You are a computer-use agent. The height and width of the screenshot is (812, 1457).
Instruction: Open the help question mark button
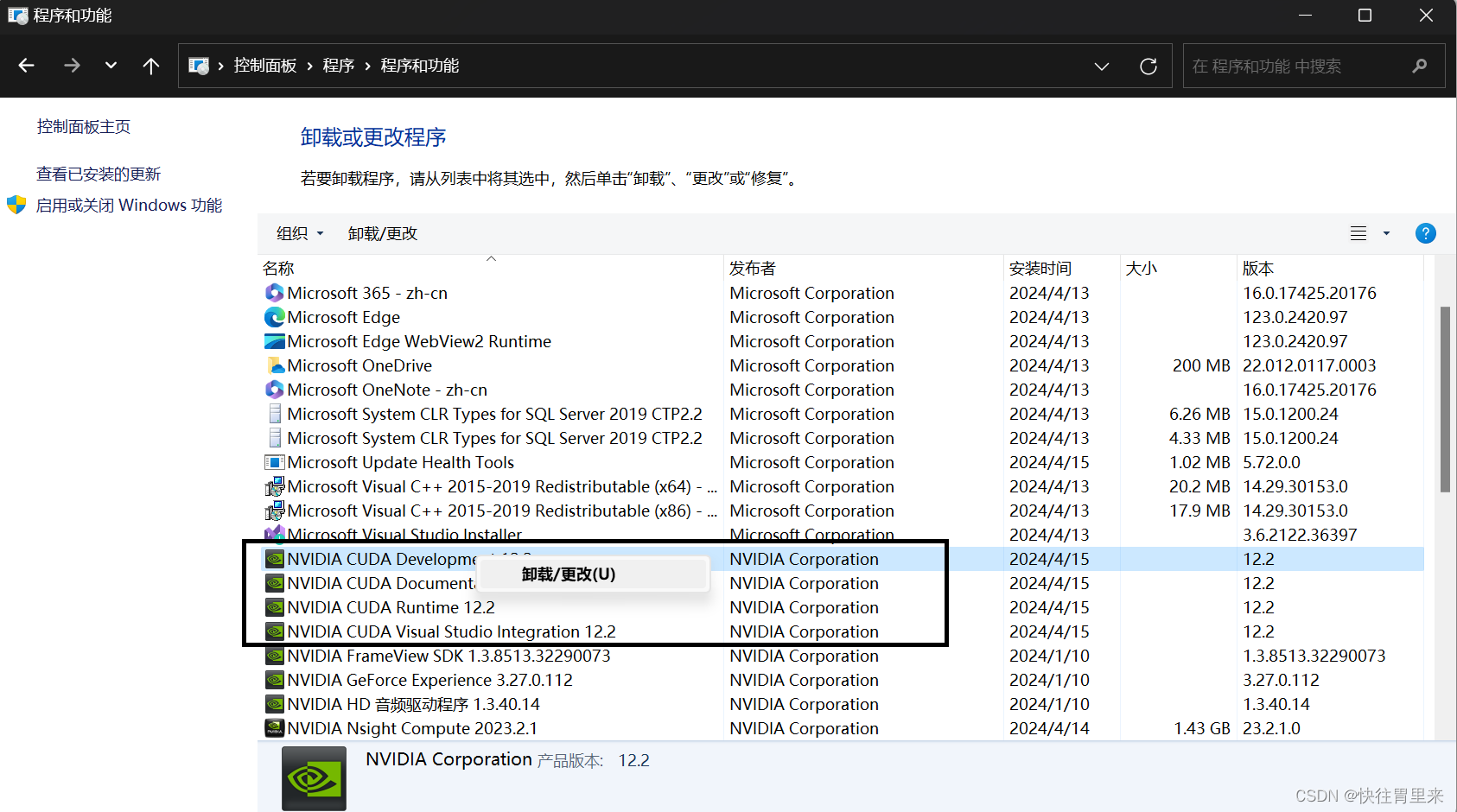1426,233
